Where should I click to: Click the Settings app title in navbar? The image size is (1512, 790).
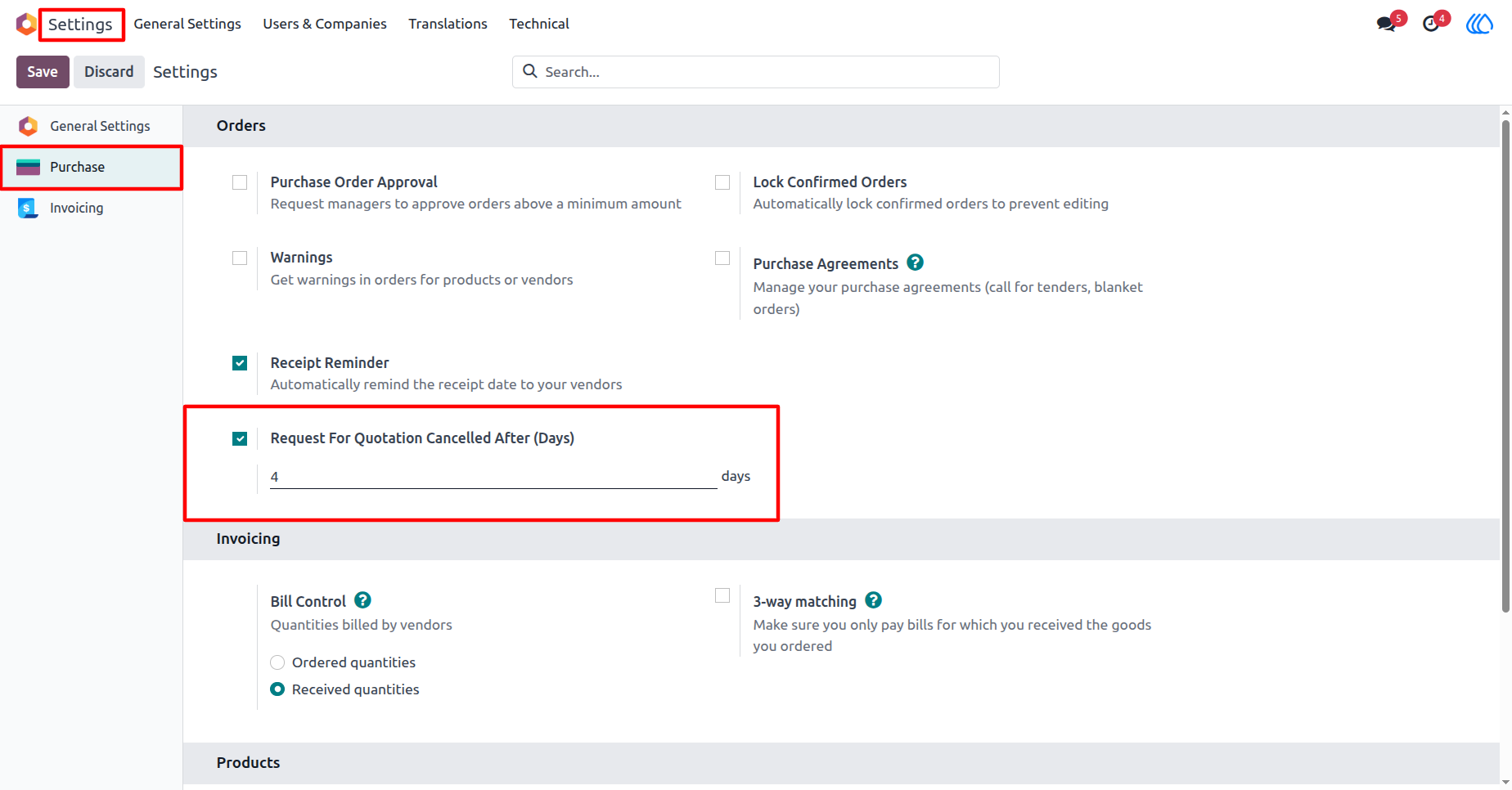click(x=80, y=25)
